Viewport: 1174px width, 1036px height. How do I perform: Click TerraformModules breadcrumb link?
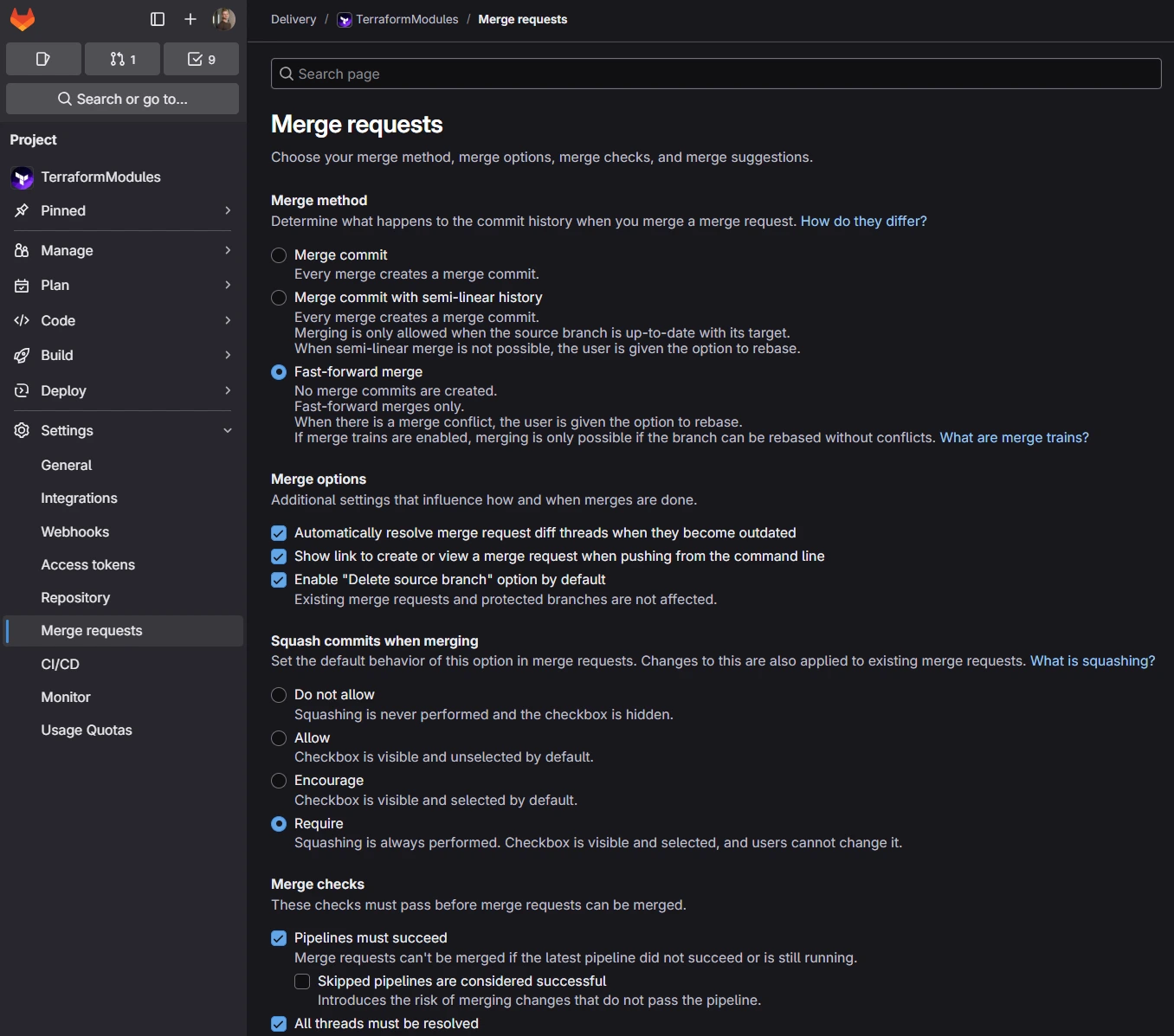point(407,19)
